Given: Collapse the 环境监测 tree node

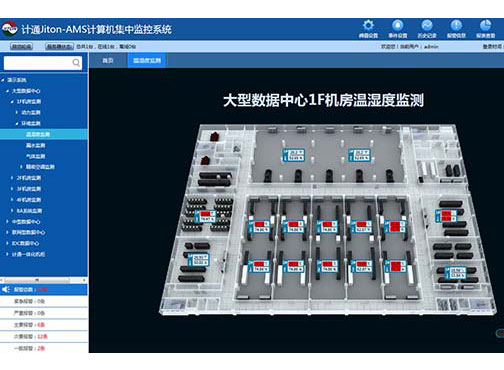Looking at the screenshot, I should coord(17,124).
